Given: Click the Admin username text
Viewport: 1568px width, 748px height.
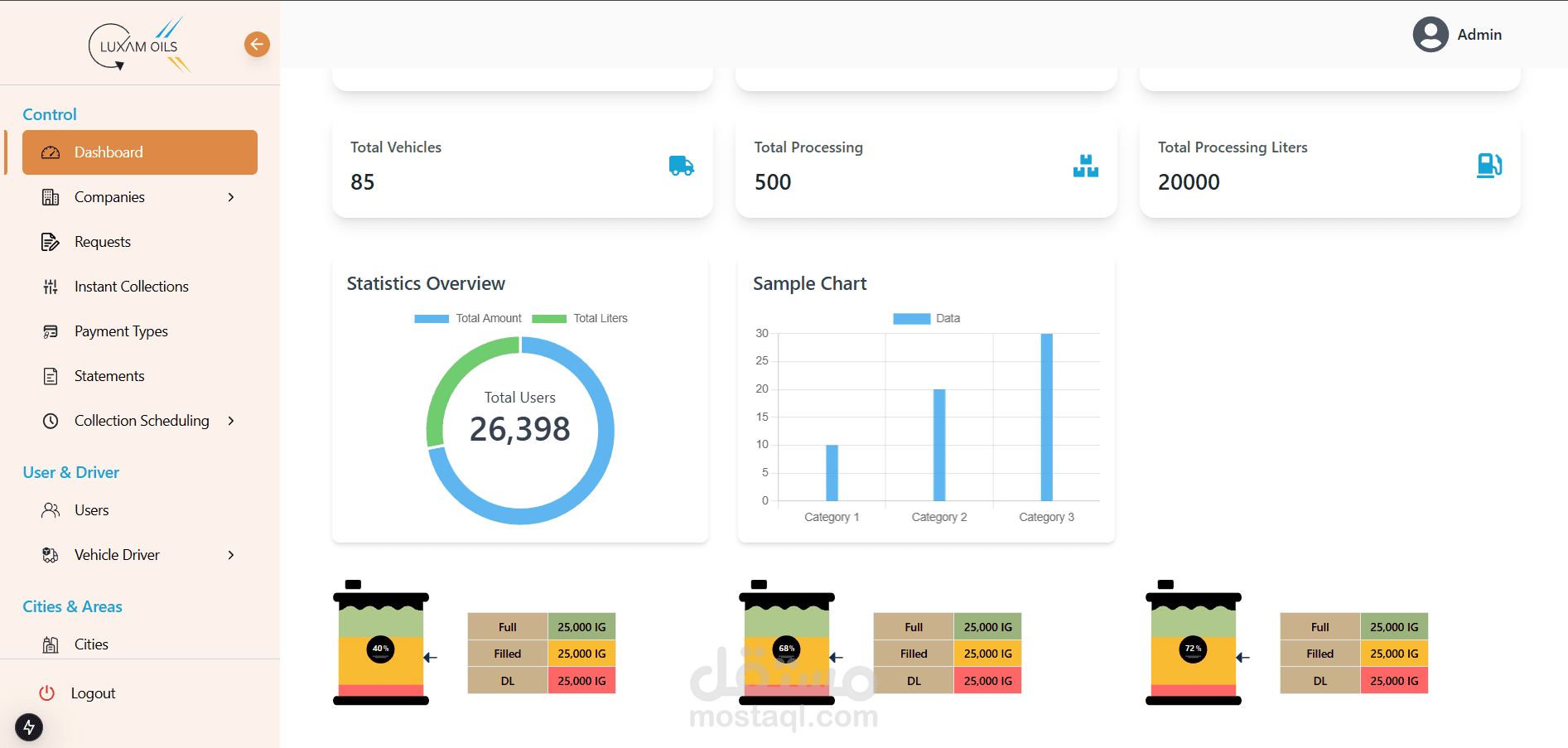Looking at the screenshot, I should 1479,35.
